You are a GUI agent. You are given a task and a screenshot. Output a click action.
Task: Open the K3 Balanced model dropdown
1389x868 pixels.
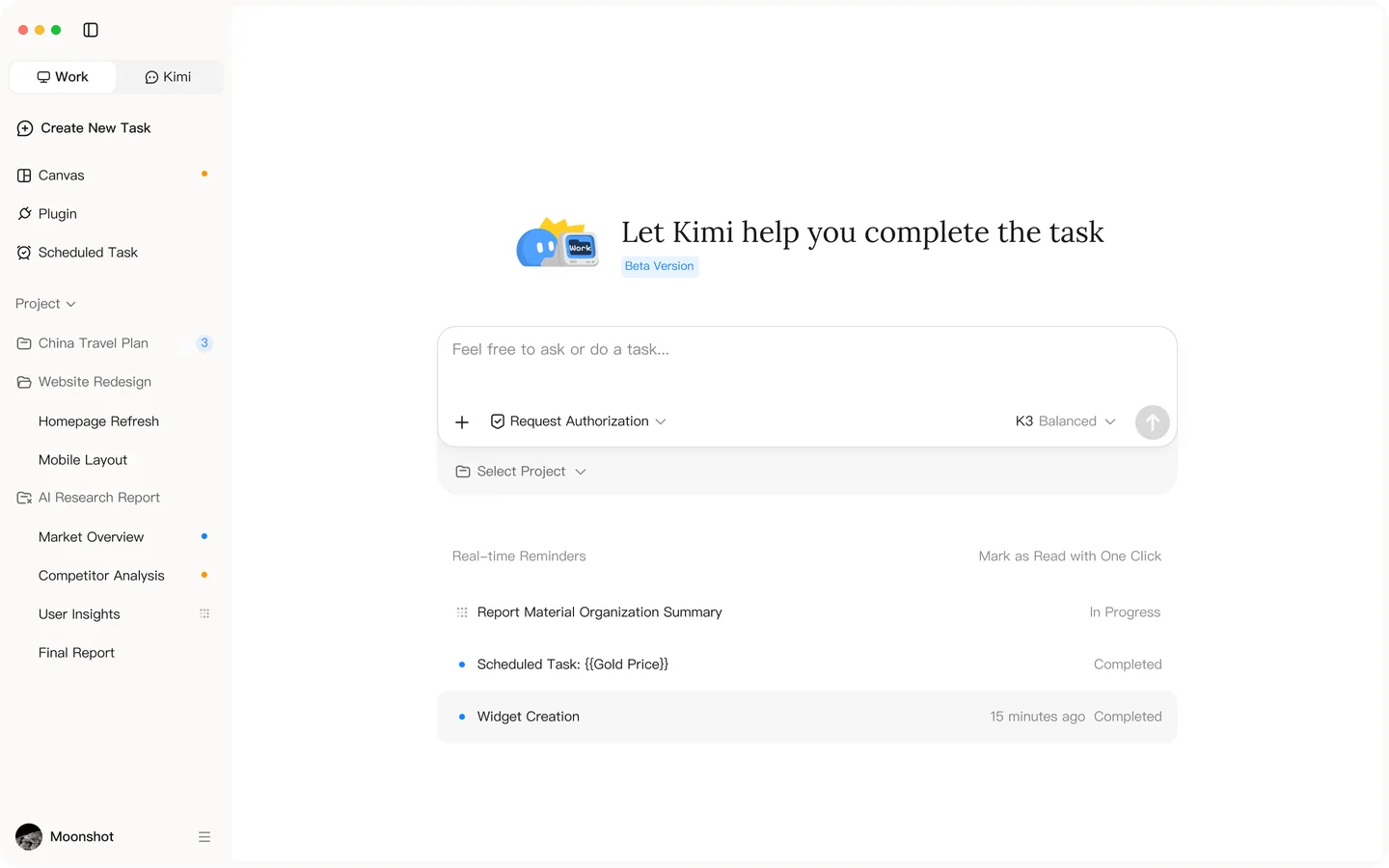coord(1065,421)
